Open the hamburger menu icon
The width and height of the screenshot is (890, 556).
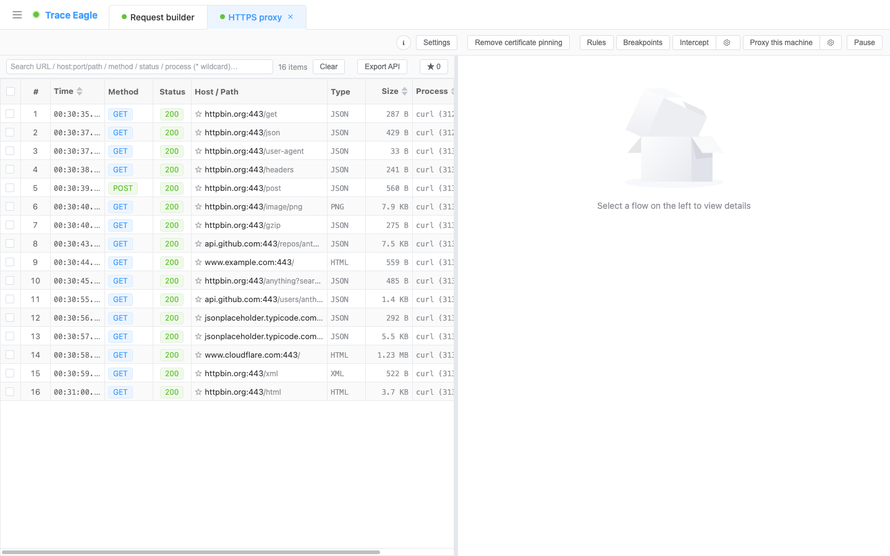pyautogui.click(x=17, y=15)
